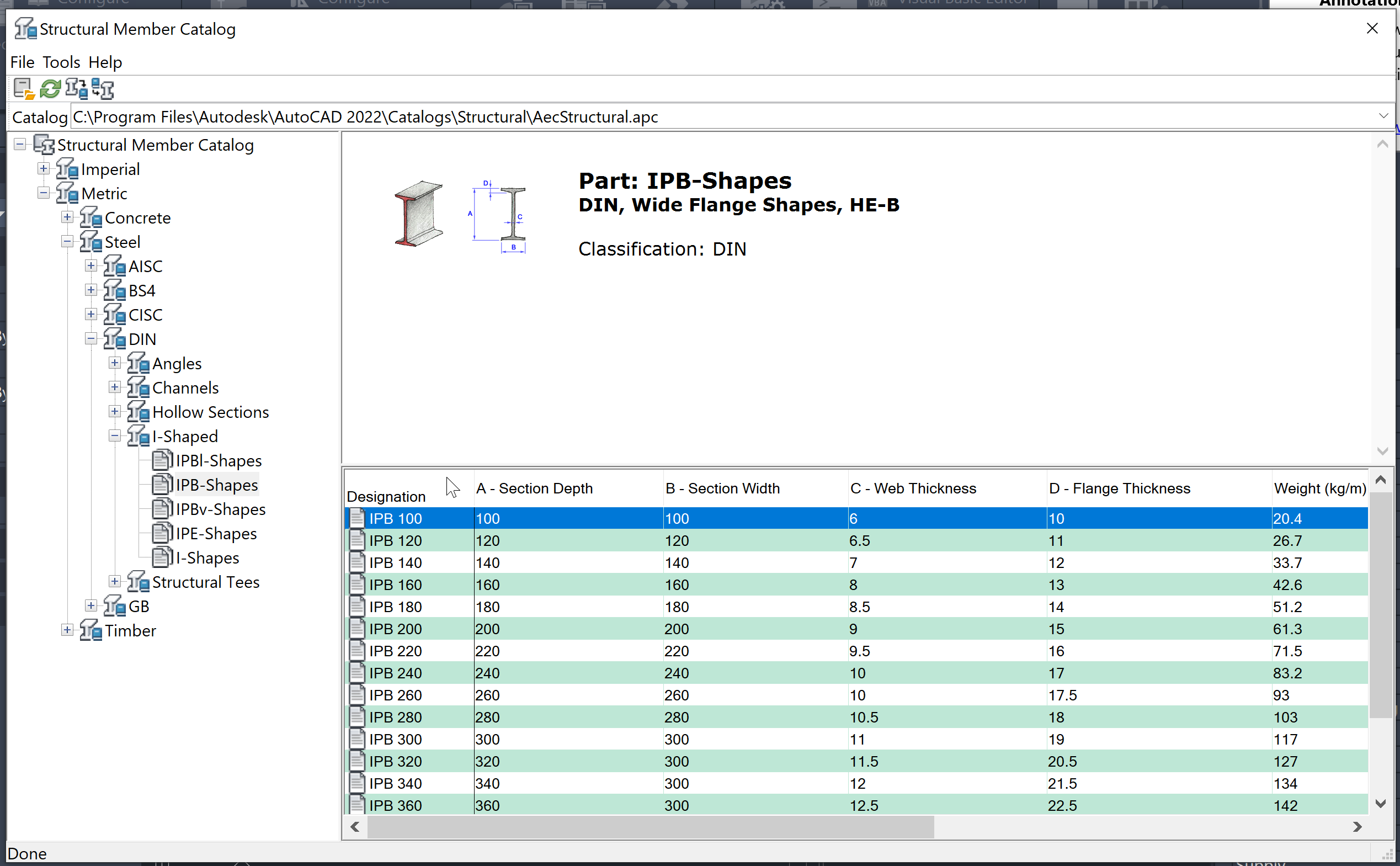This screenshot has height=866, width=1400.
Task: Open the Tools menu
Action: tap(61, 62)
